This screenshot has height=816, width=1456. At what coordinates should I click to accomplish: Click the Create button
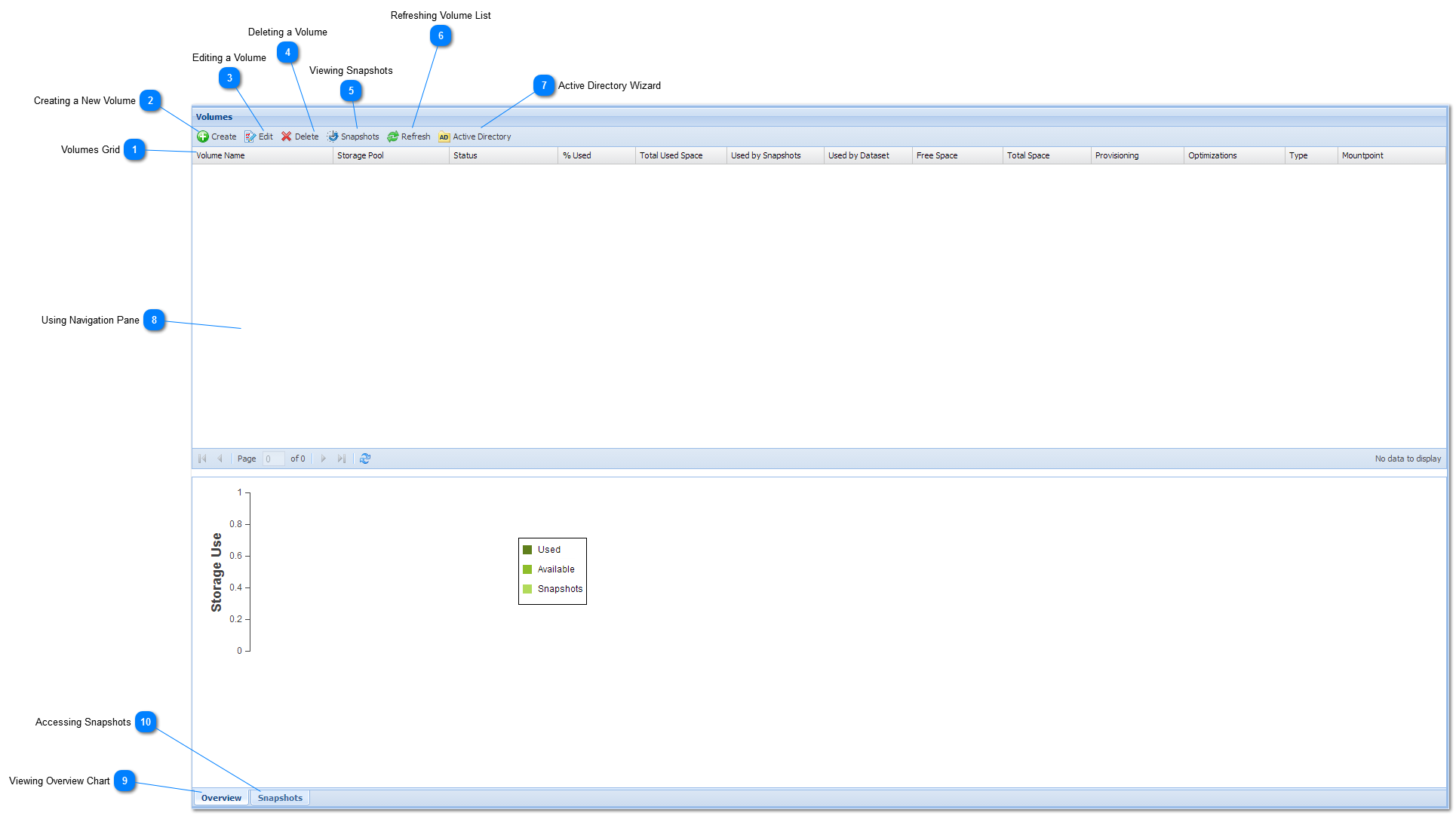click(x=216, y=137)
